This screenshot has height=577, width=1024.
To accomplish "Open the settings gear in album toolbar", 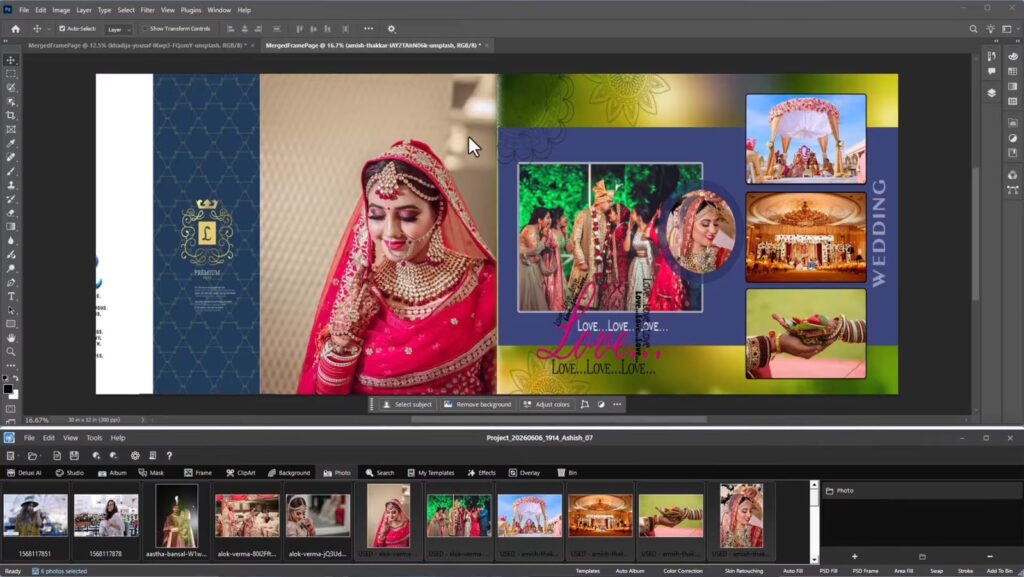I will pyautogui.click(x=135, y=456).
